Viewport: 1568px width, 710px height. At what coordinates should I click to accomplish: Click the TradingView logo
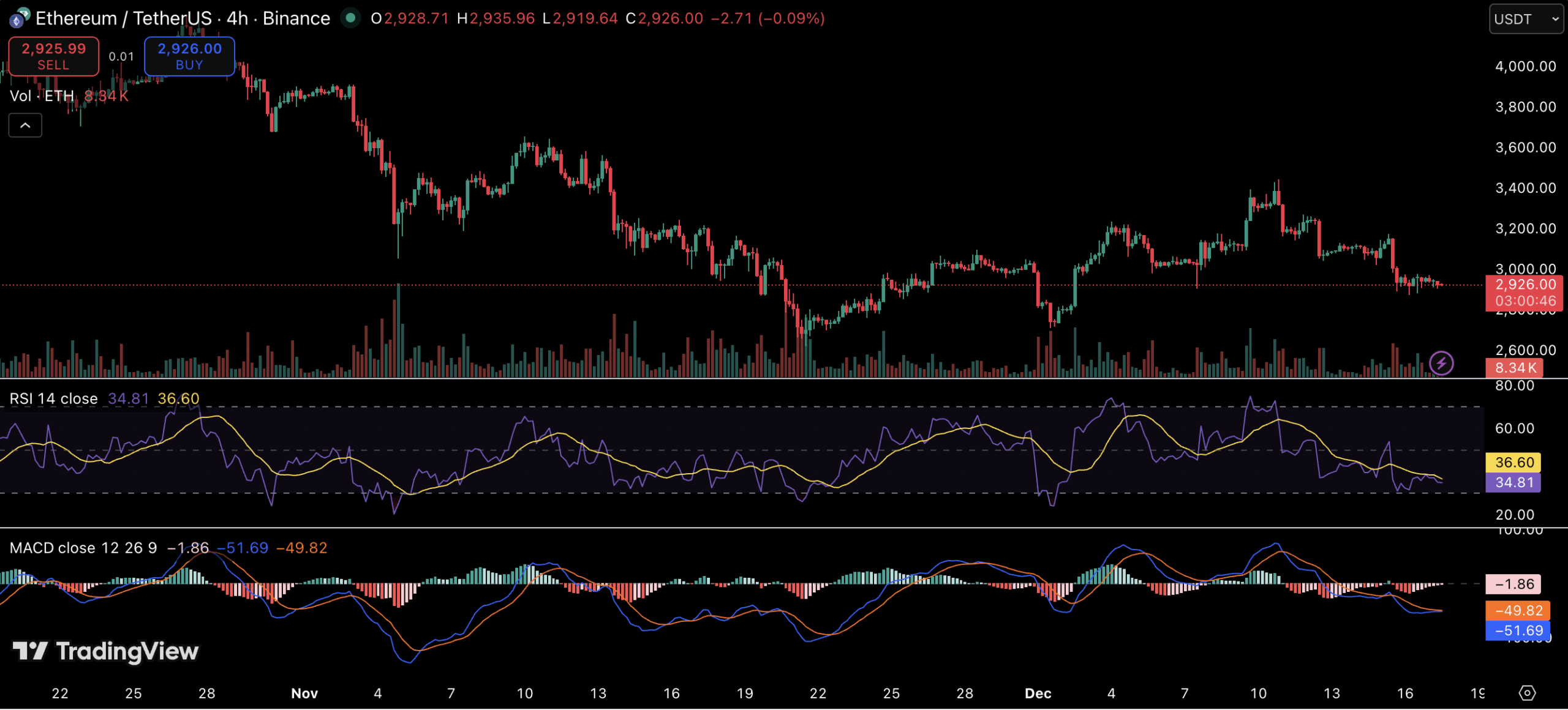106,651
